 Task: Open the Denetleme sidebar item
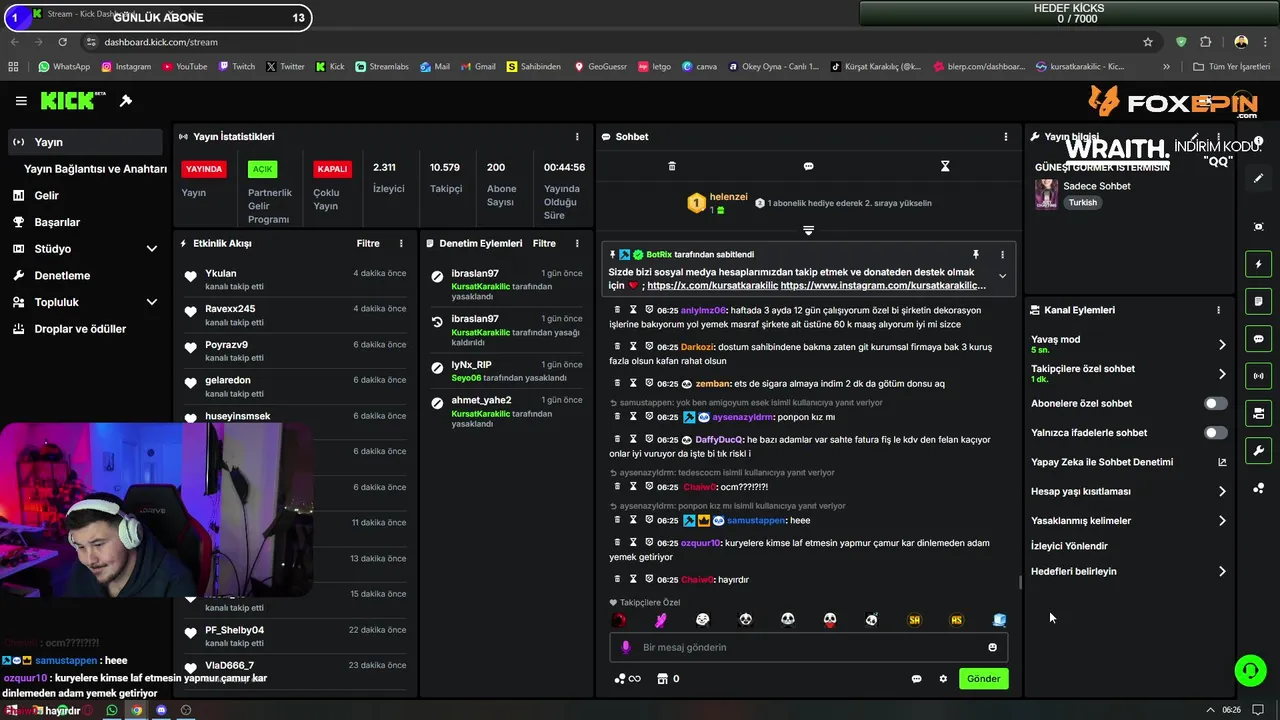pyautogui.click(x=84, y=276)
